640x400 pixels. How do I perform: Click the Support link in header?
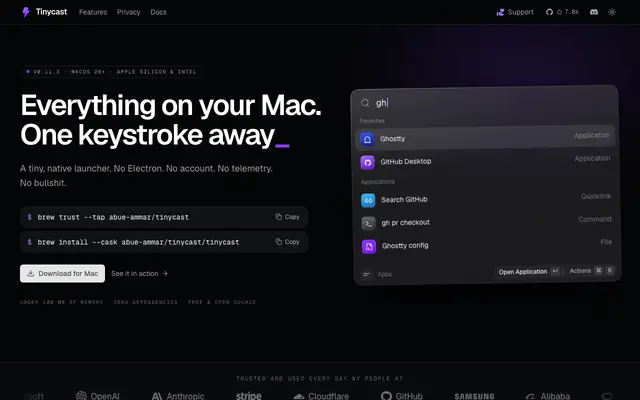(515, 12)
